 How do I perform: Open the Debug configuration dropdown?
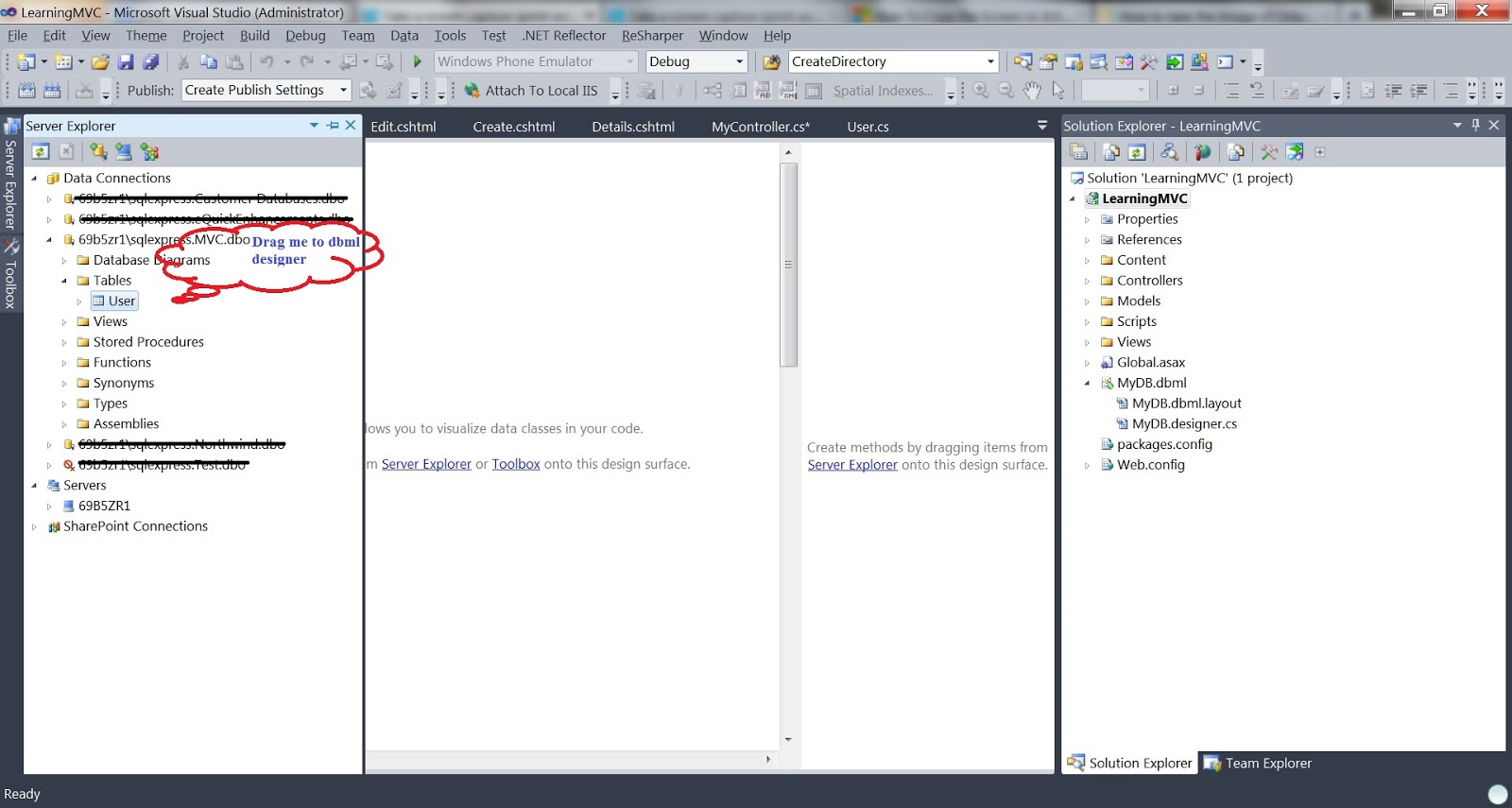[740, 61]
